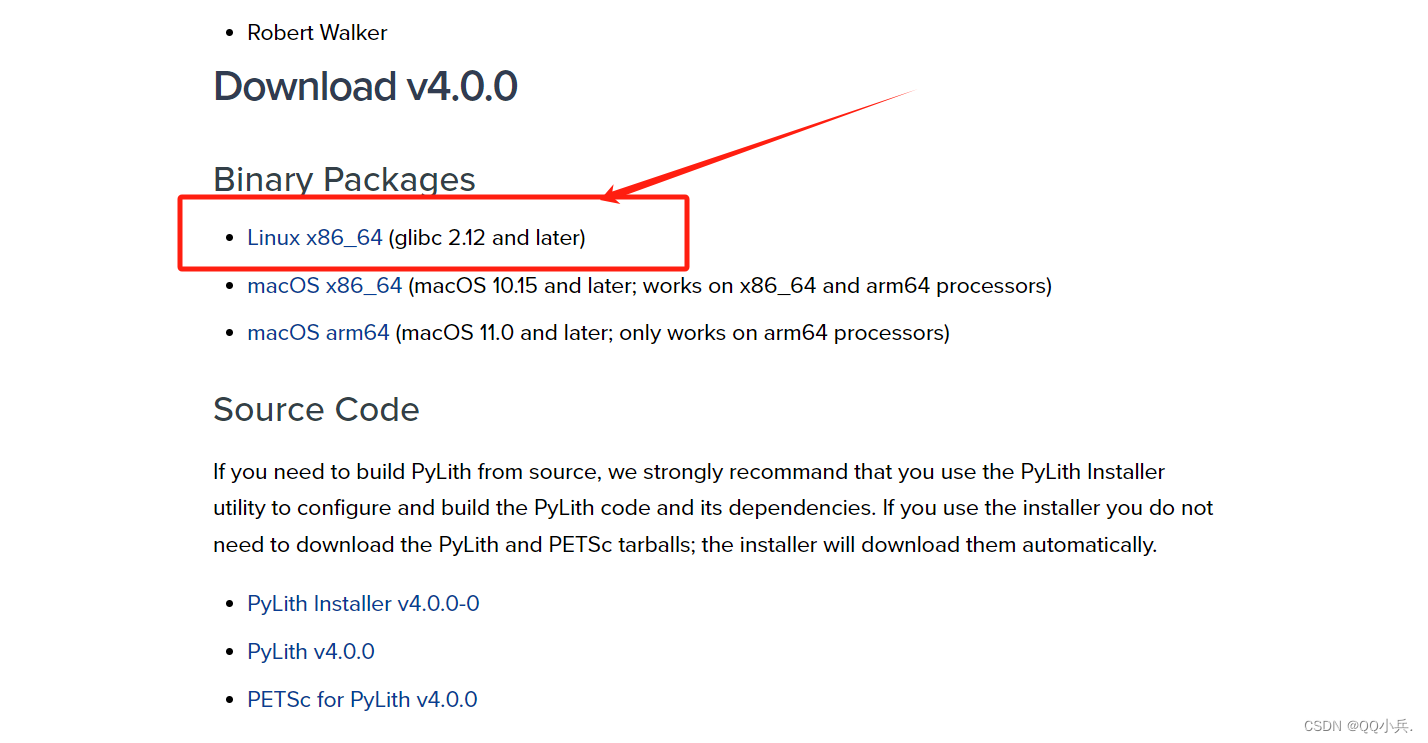The height and width of the screenshot is (743, 1428).
Task: Open the macOS arm64 download link
Action: click(318, 332)
